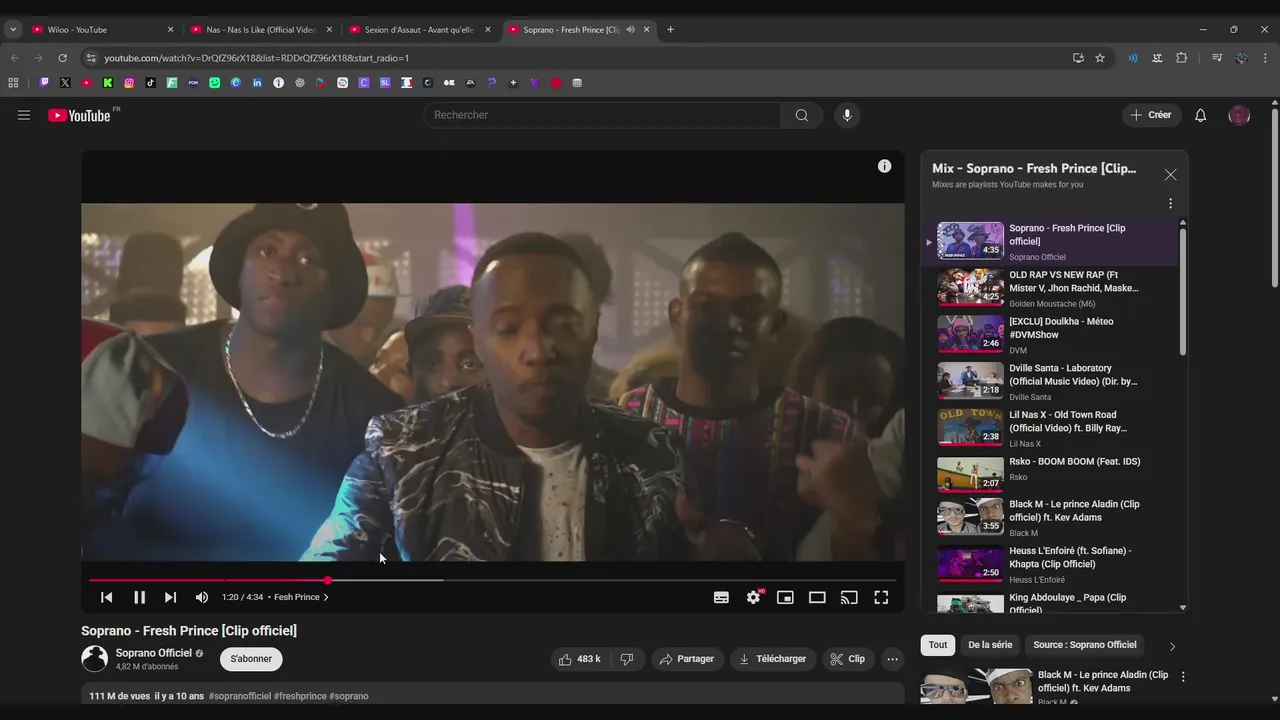Image resolution: width=1280 pixels, height=720 pixels.
Task: Open the Instagram bookmark
Action: 129,83
